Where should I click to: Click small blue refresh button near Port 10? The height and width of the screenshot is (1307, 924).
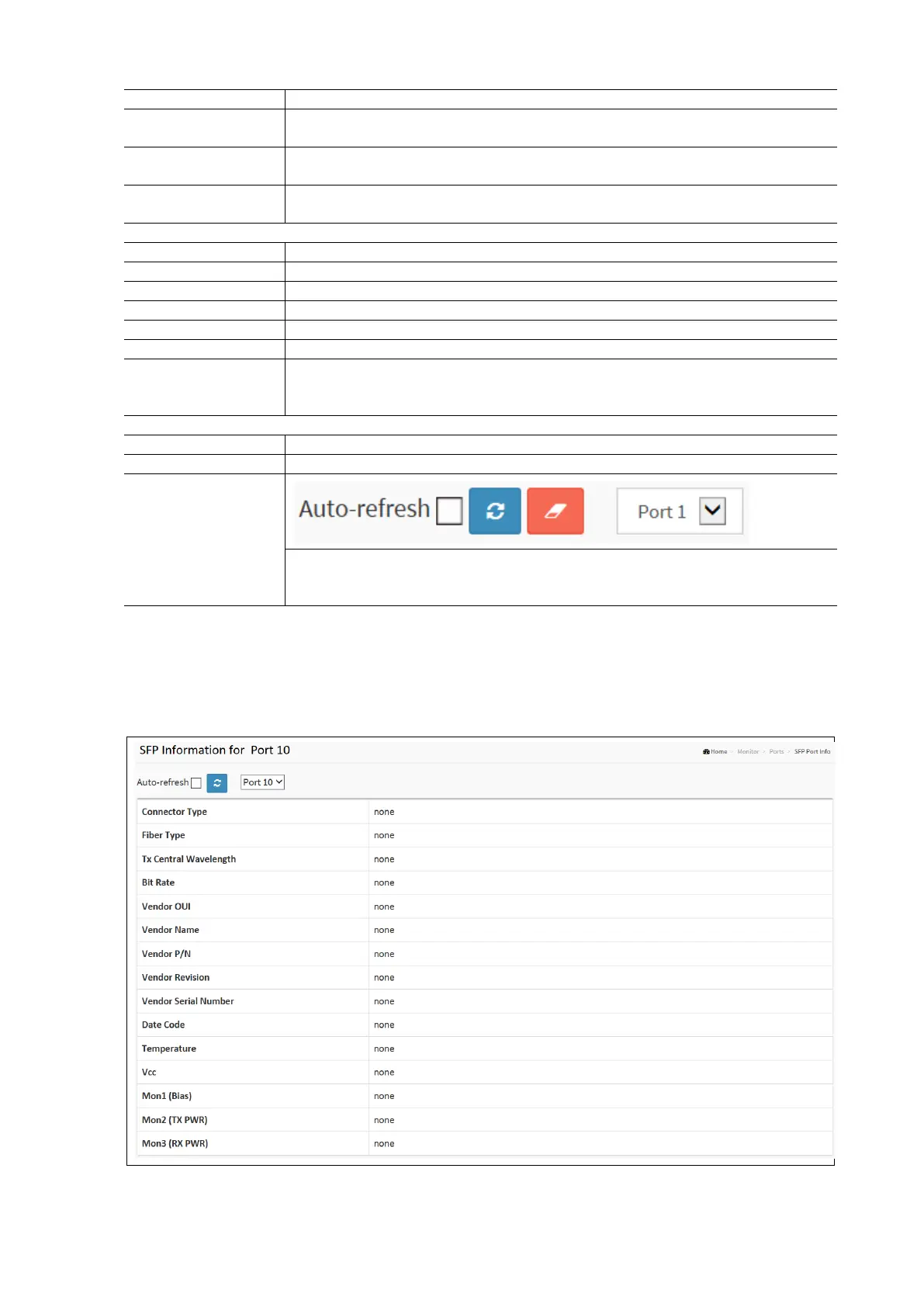217,783
